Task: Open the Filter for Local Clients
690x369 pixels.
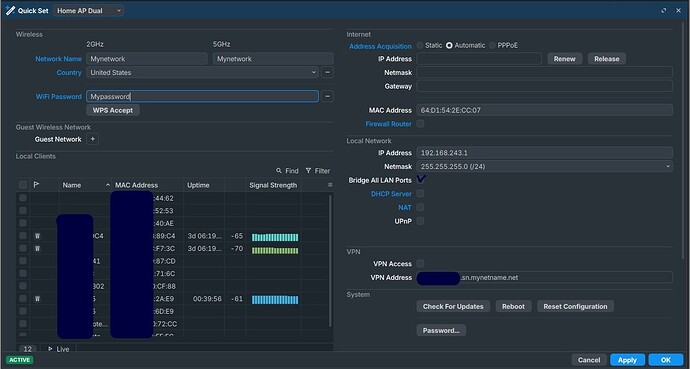Action: click(x=317, y=171)
